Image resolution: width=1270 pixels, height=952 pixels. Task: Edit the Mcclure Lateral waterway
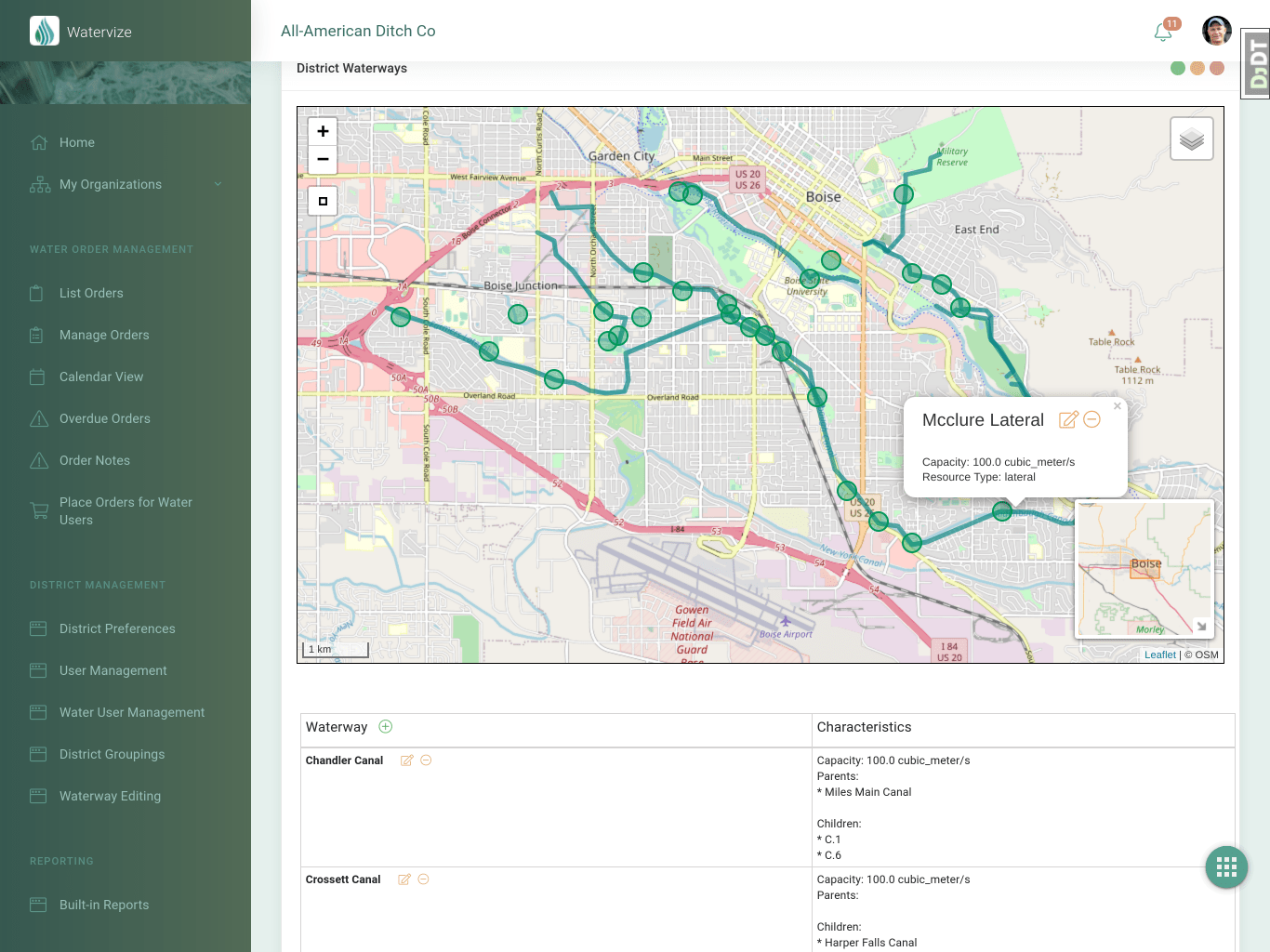pyautogui.click(x=1068, y=419)
